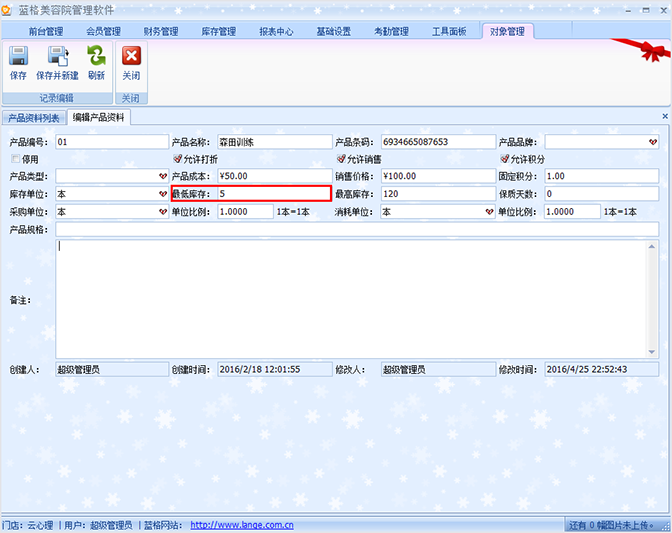Image resolution: width=672 pixels, height=533 pixels.
Task: Open the 产品品牌 dropdown
Action: (652, 142)
